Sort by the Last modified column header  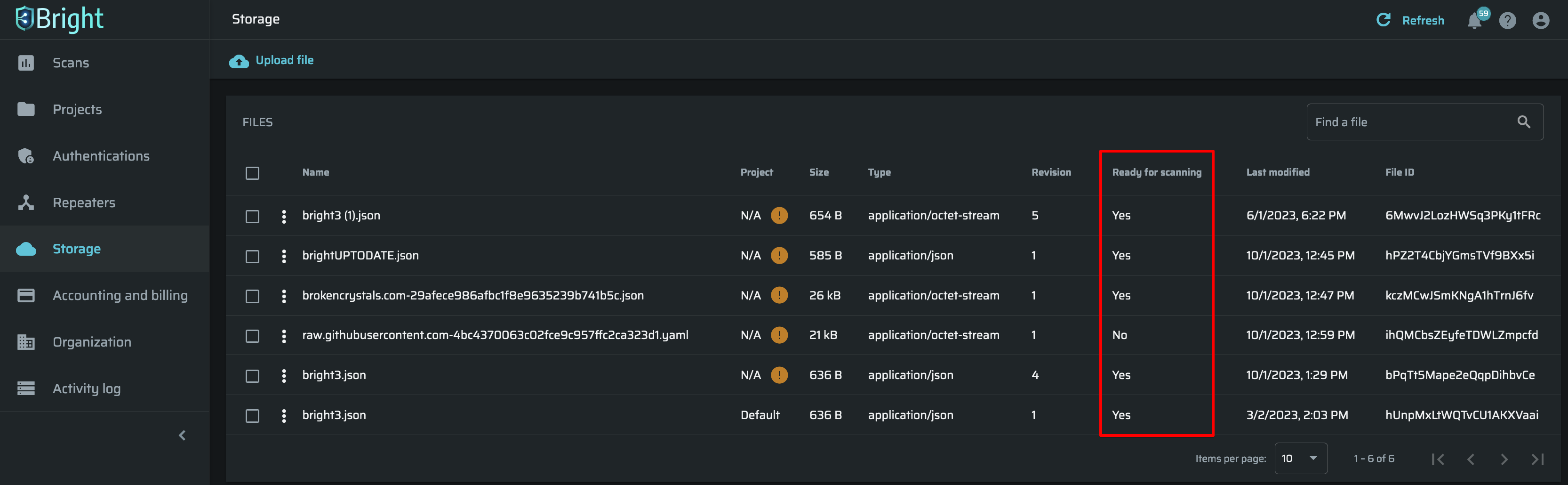tap(1278, 172)
